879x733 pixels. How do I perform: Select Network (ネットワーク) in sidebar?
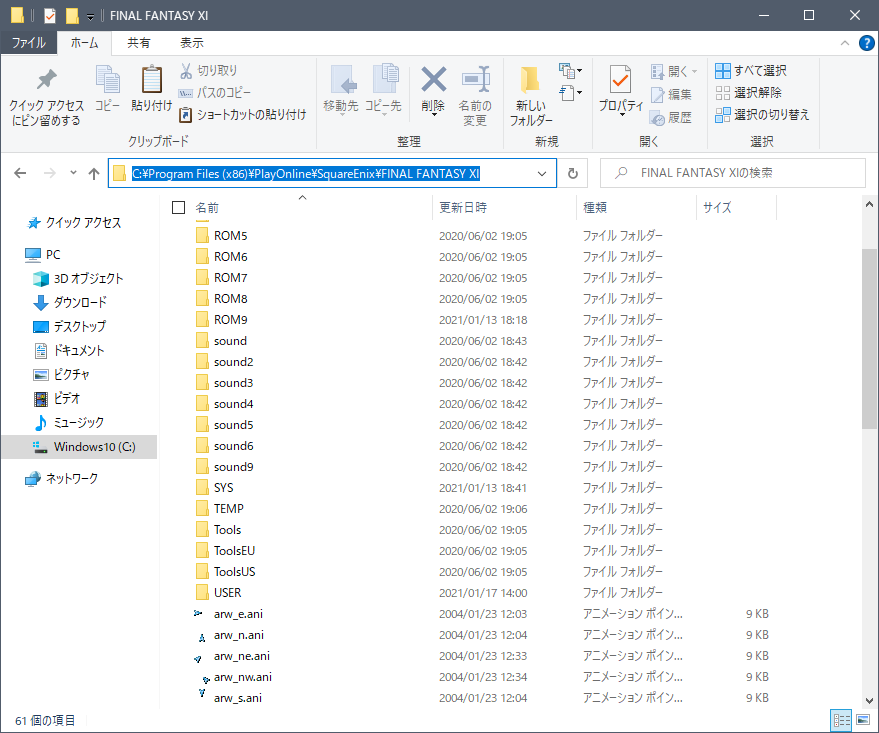pyautogui.click(x=62, y=479)
